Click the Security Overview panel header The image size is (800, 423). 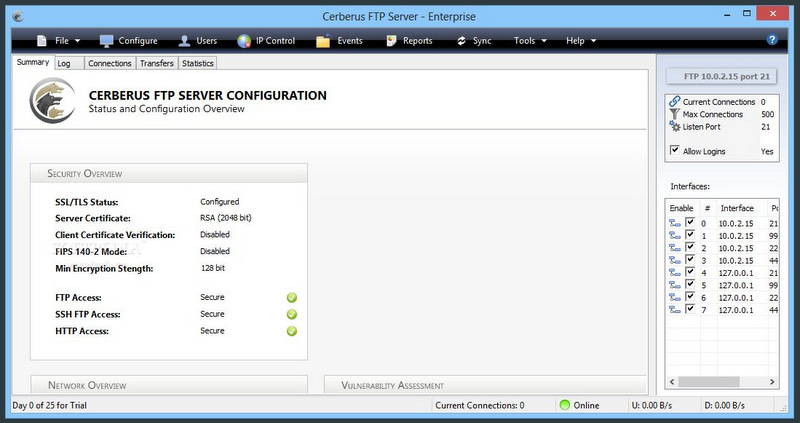pos(169,173)
